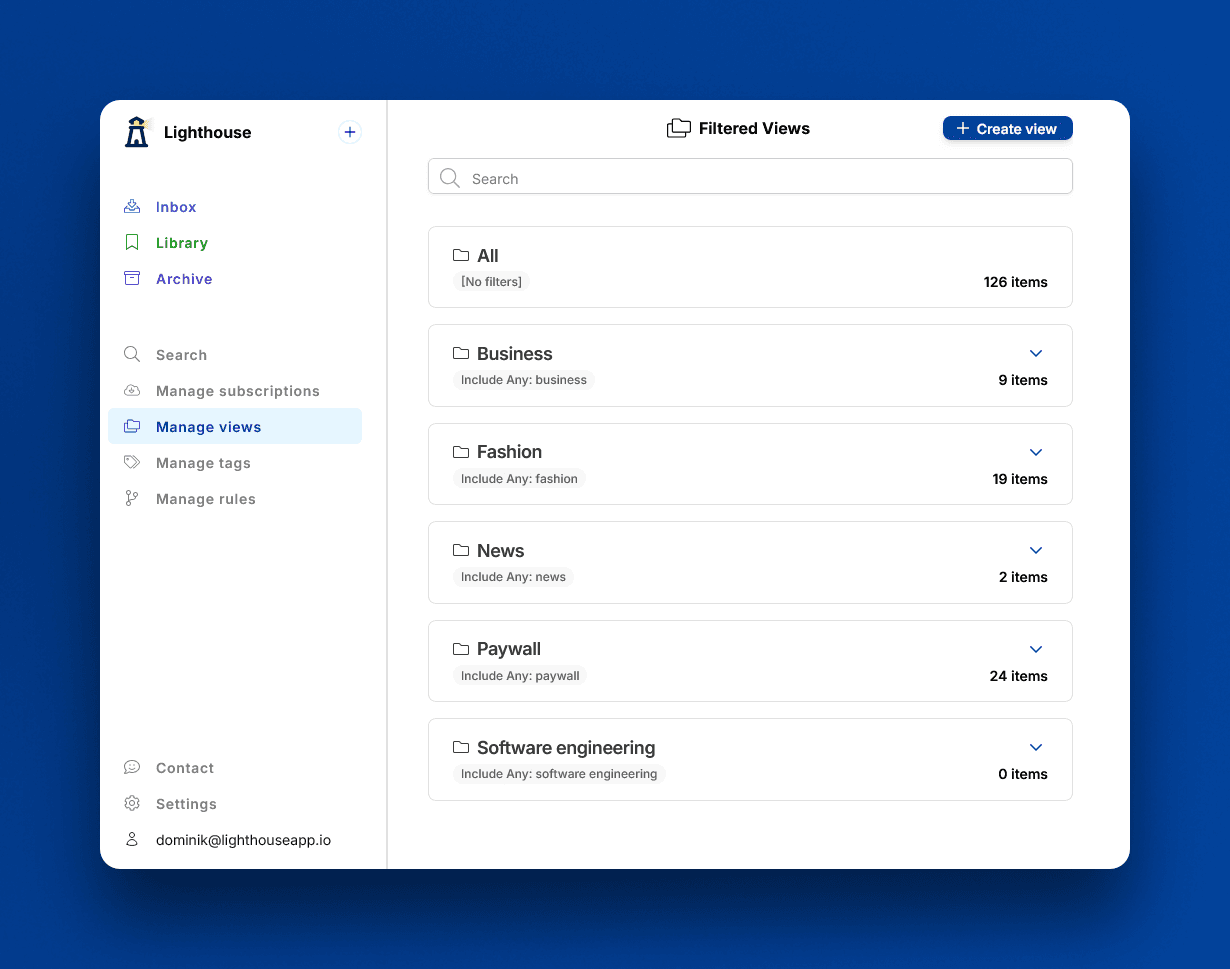Click the Lighthouse logo icon

pyautogui.click(x=137, y=132)
